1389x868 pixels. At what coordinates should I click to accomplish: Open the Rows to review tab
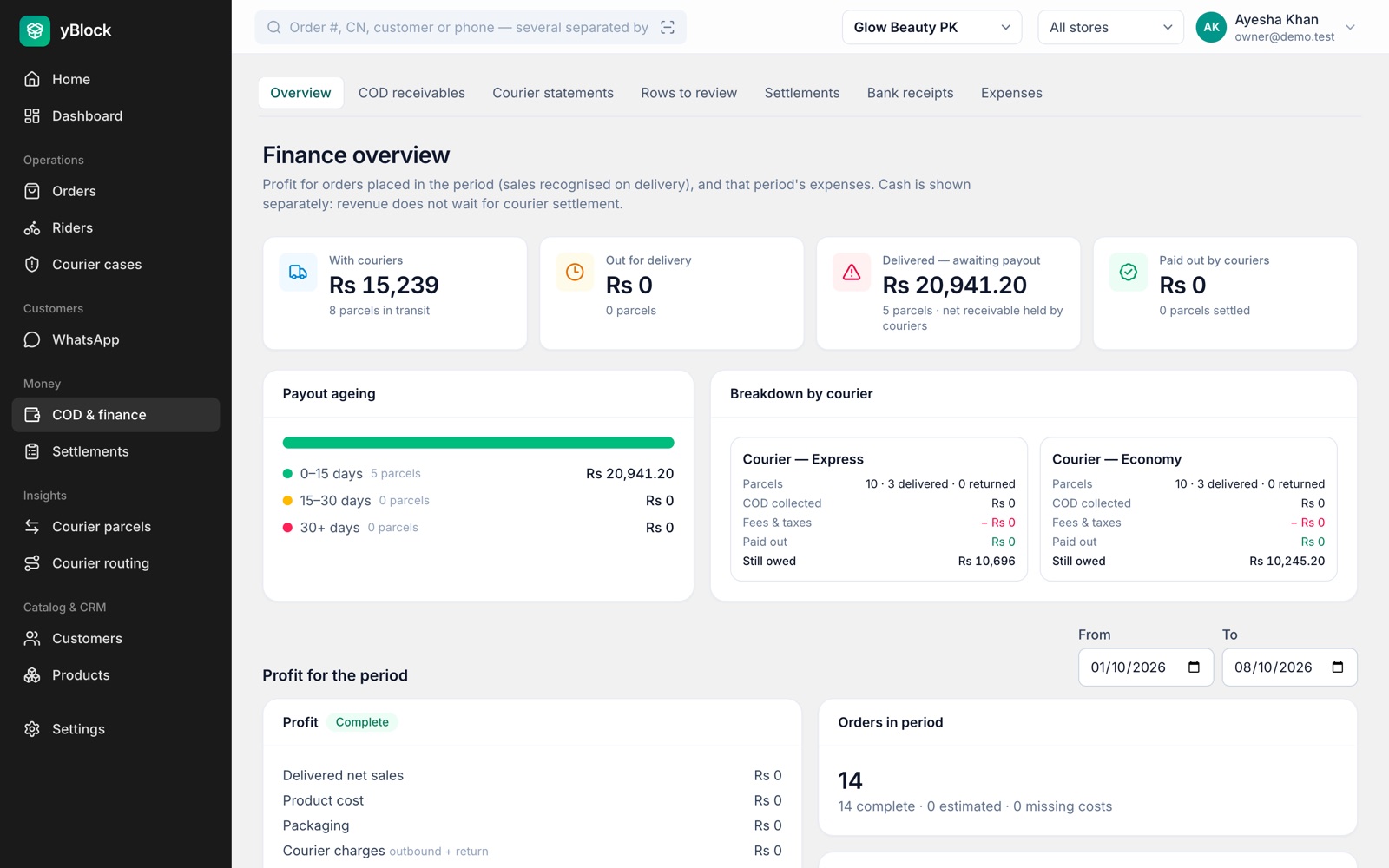[688, 93]
